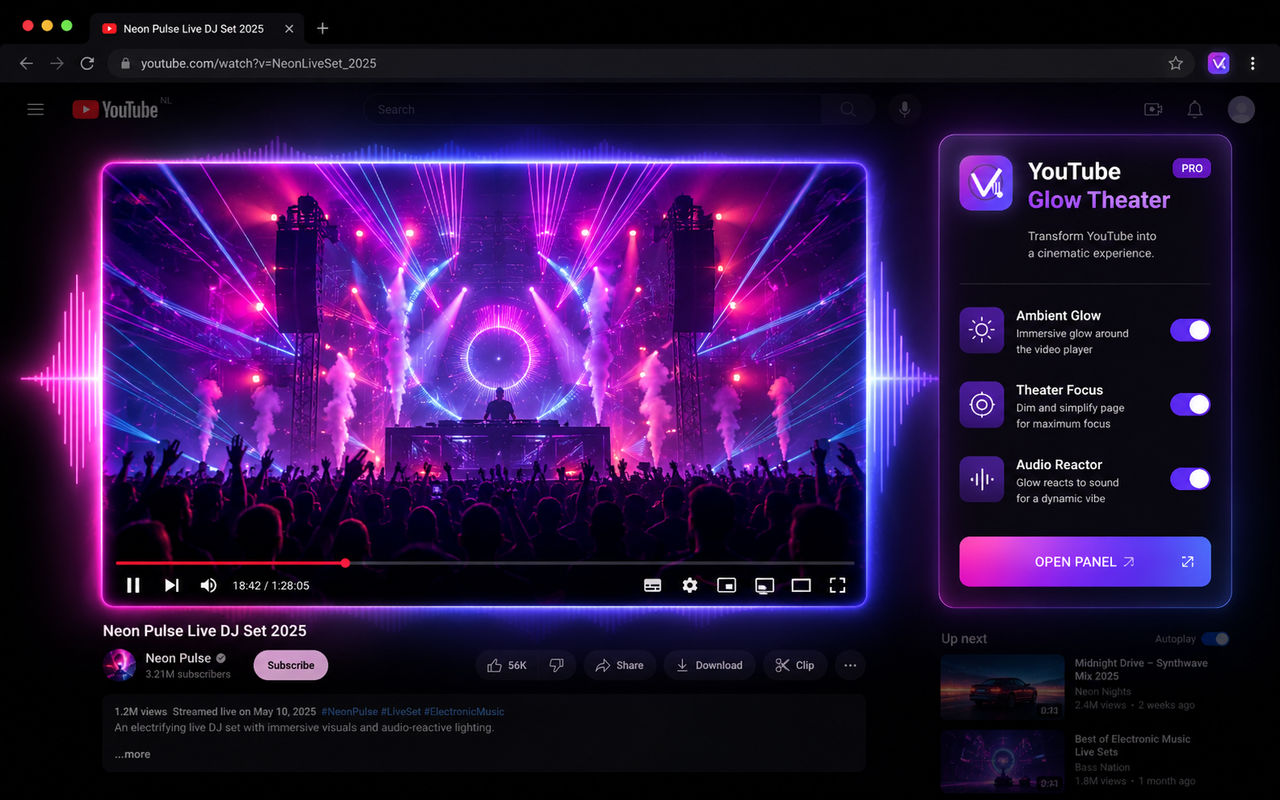Click the Audio Reactor waveform icon

click(982, 480)
